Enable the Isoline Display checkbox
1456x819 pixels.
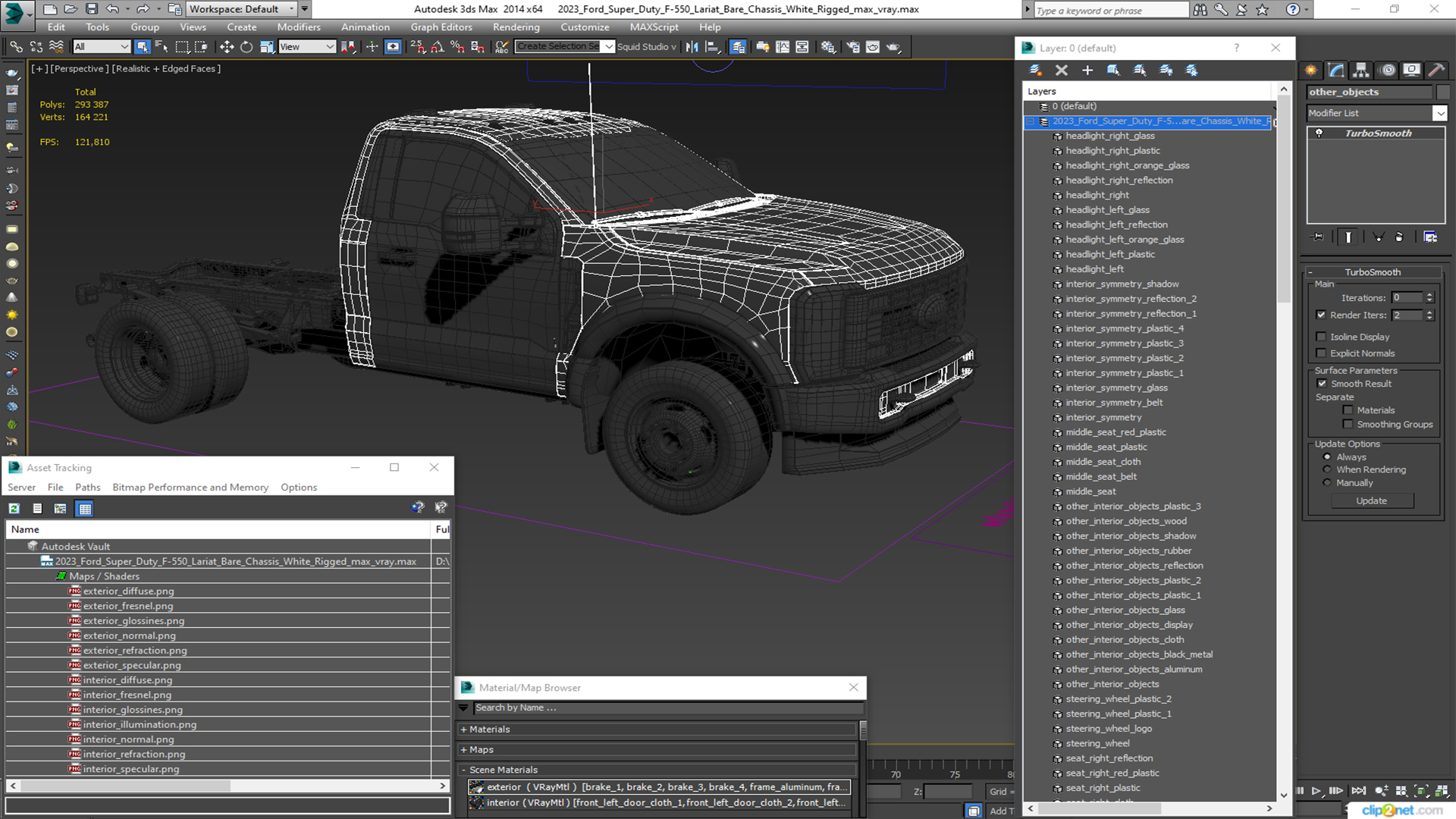point(1321,337)
